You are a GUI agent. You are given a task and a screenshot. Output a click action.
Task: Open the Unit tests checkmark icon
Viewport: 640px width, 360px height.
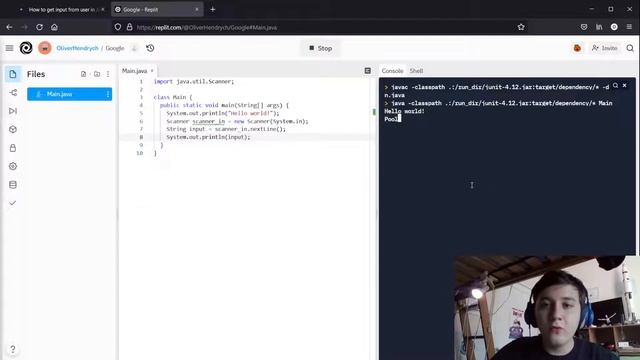coord(13,203)
